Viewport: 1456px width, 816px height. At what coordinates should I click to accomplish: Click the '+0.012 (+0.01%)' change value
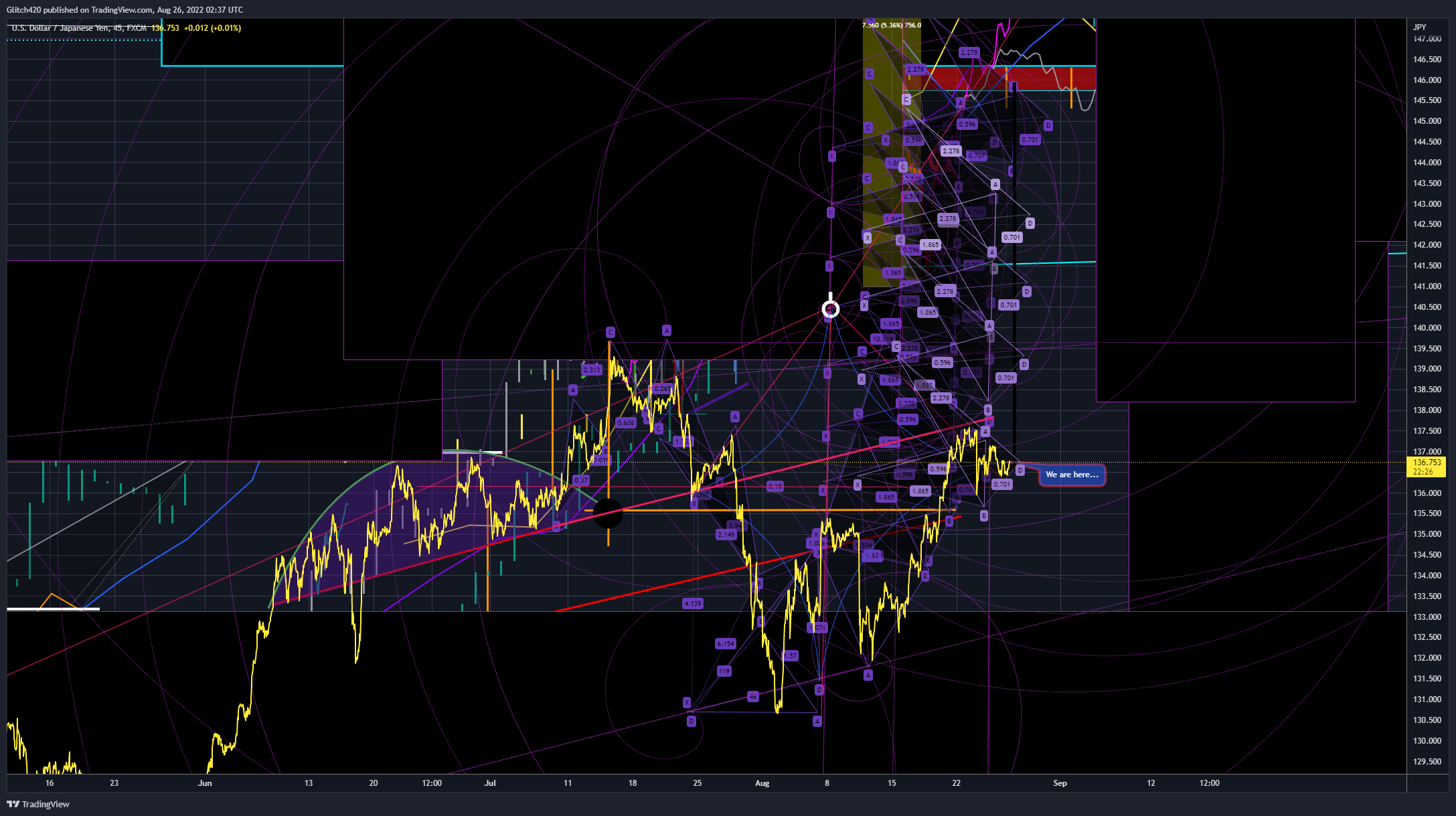point(212,28)
